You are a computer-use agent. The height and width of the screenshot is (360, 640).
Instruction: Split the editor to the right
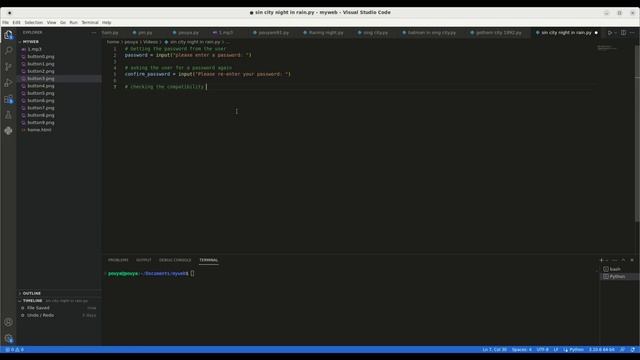tap(623, 33)
